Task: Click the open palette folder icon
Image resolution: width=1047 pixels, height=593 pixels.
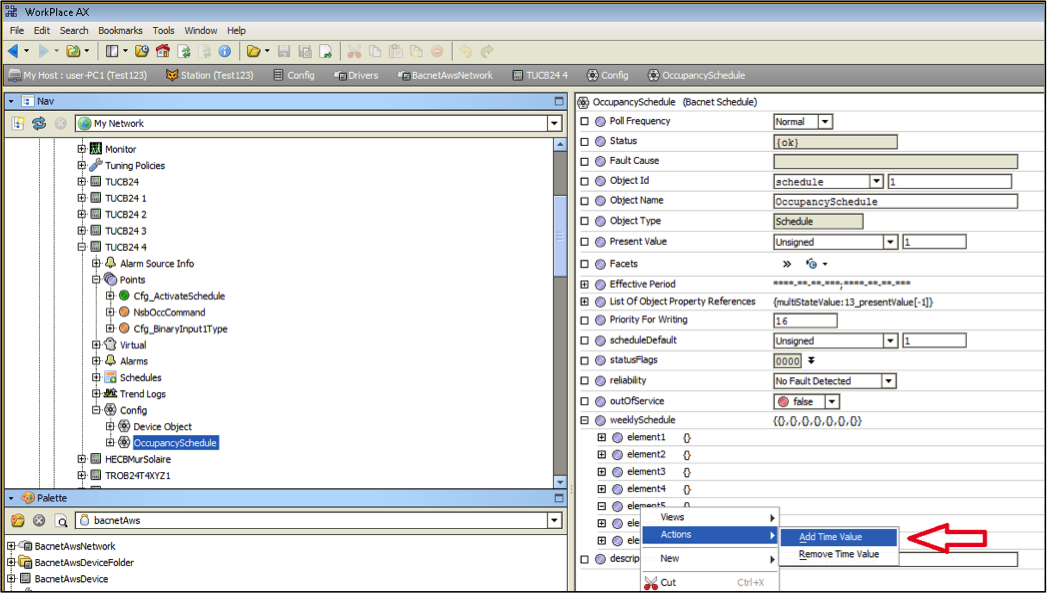Action: click(x=18, y=520)
